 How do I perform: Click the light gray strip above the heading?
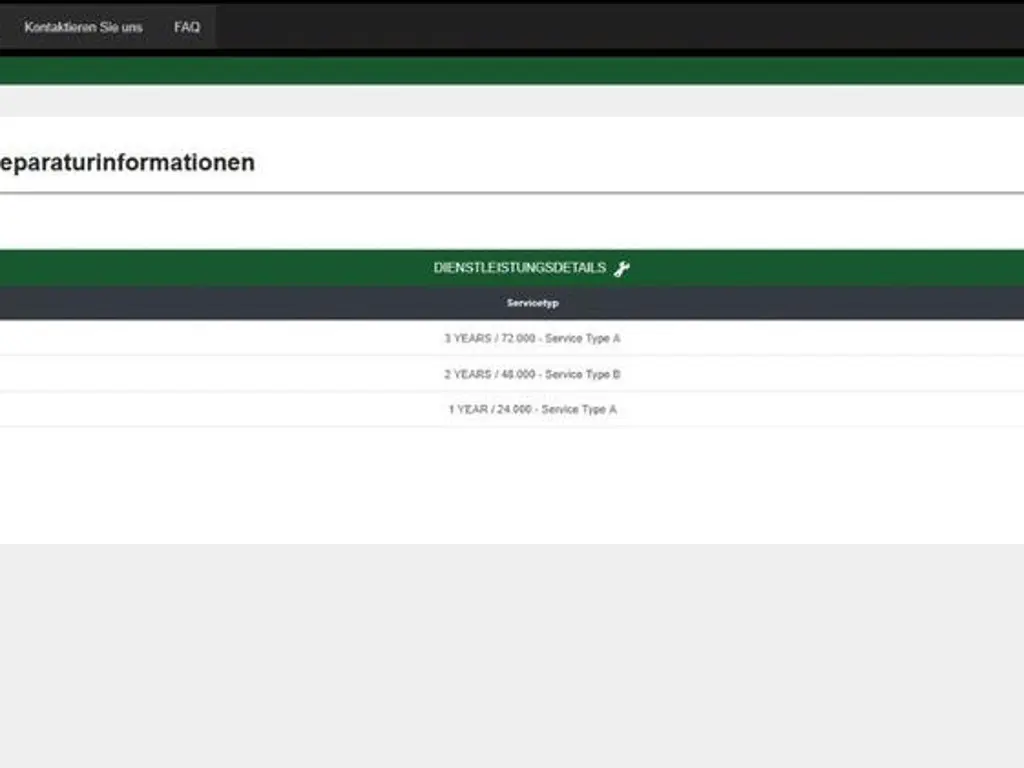tap(512, 100)
